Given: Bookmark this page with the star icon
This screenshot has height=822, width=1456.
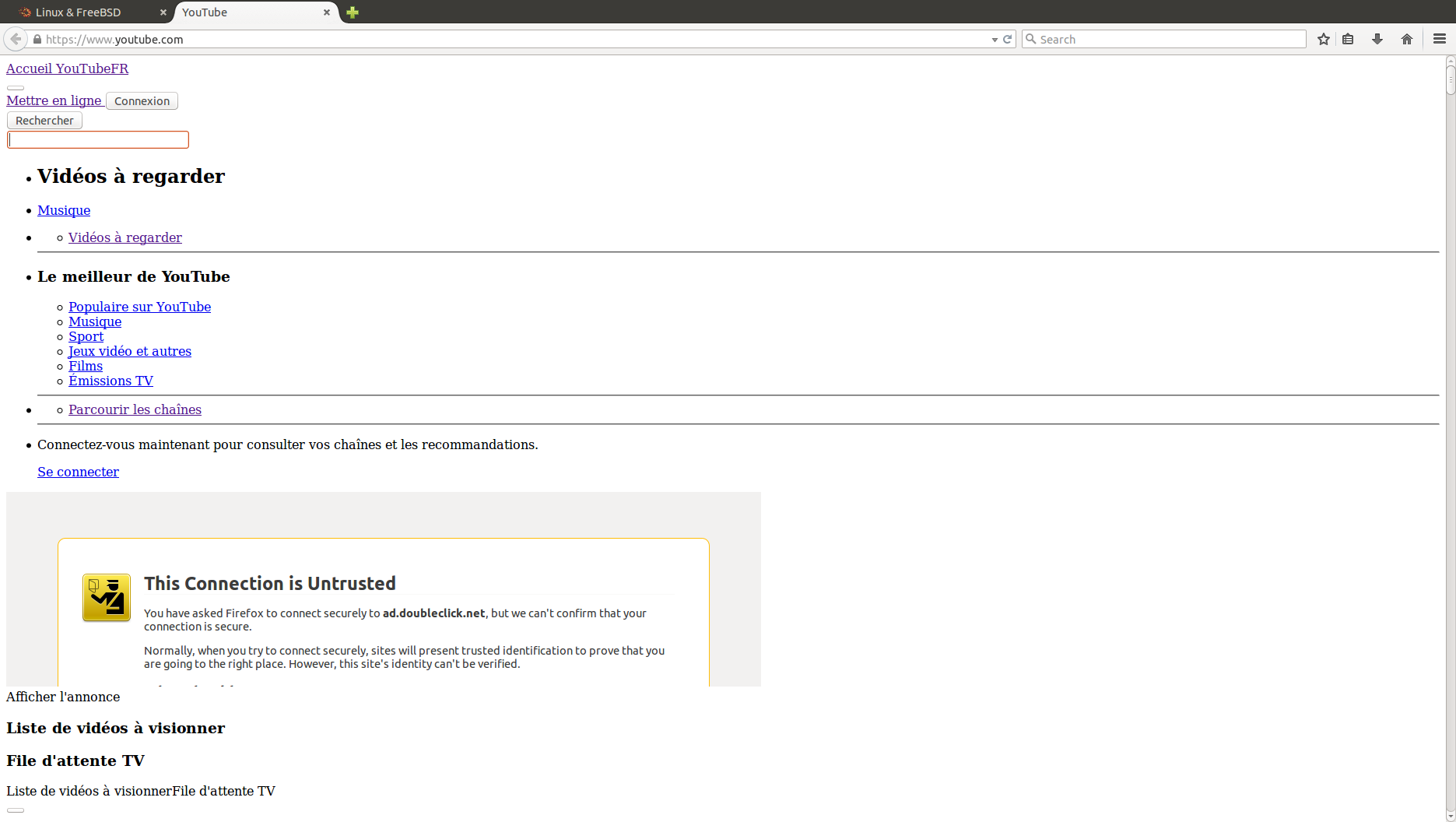Looking at the screenshot, I should pos(1323,38).
